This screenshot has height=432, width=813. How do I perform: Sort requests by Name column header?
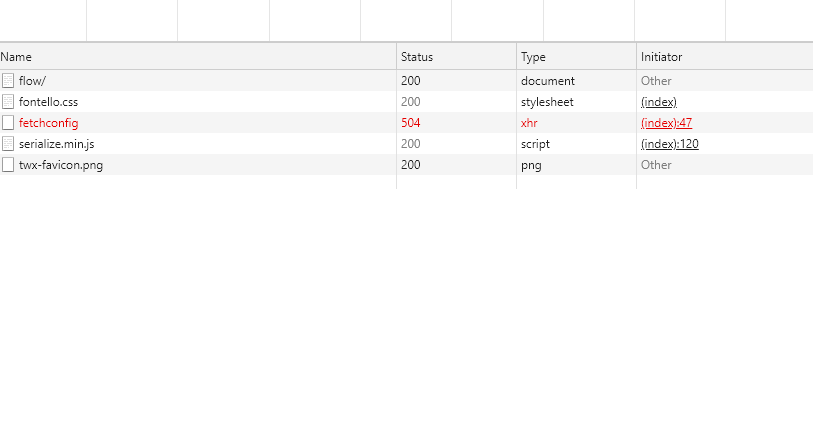17,57
